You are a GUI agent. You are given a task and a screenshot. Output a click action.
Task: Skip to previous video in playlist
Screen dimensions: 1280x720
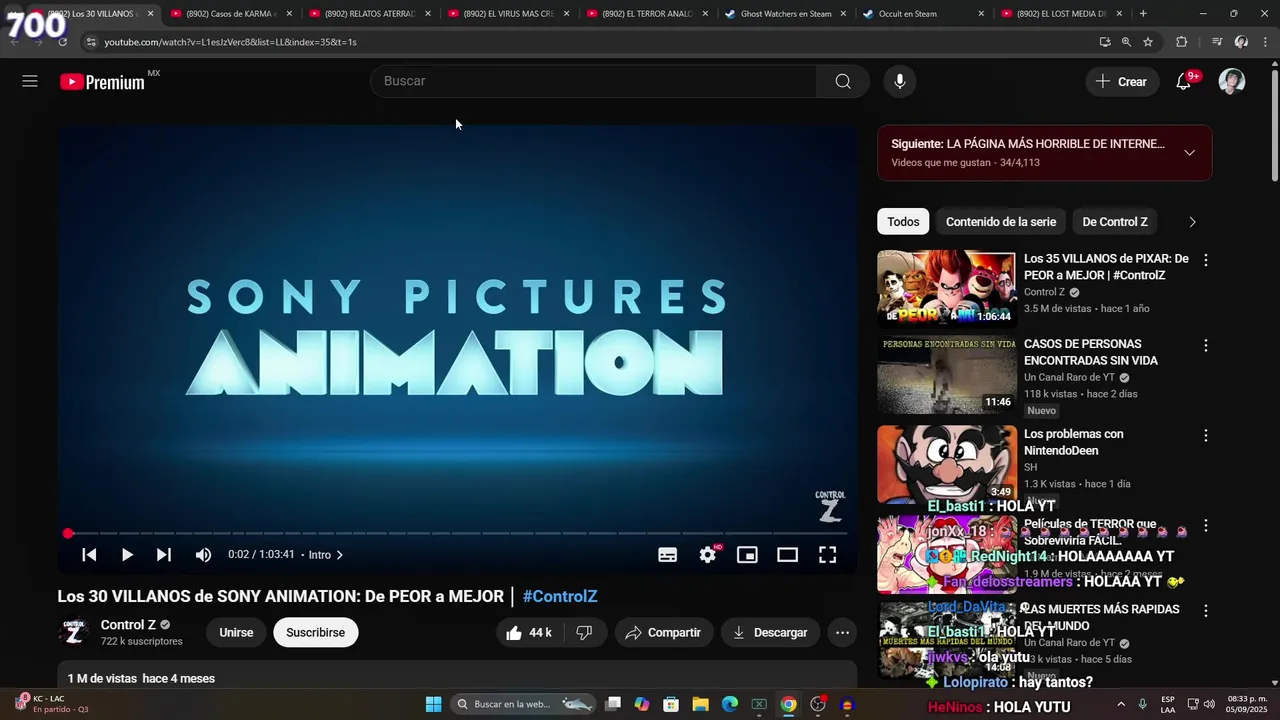tap(89, 555)
